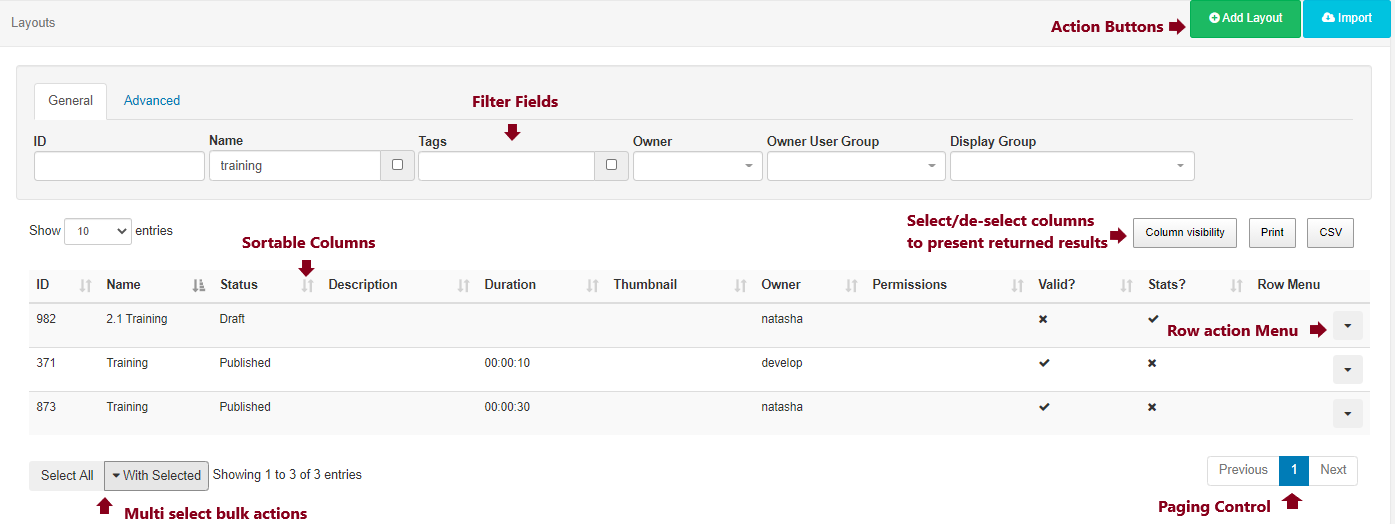
Task: Toggle the checkbox next to Name filter
Action: 397,166
